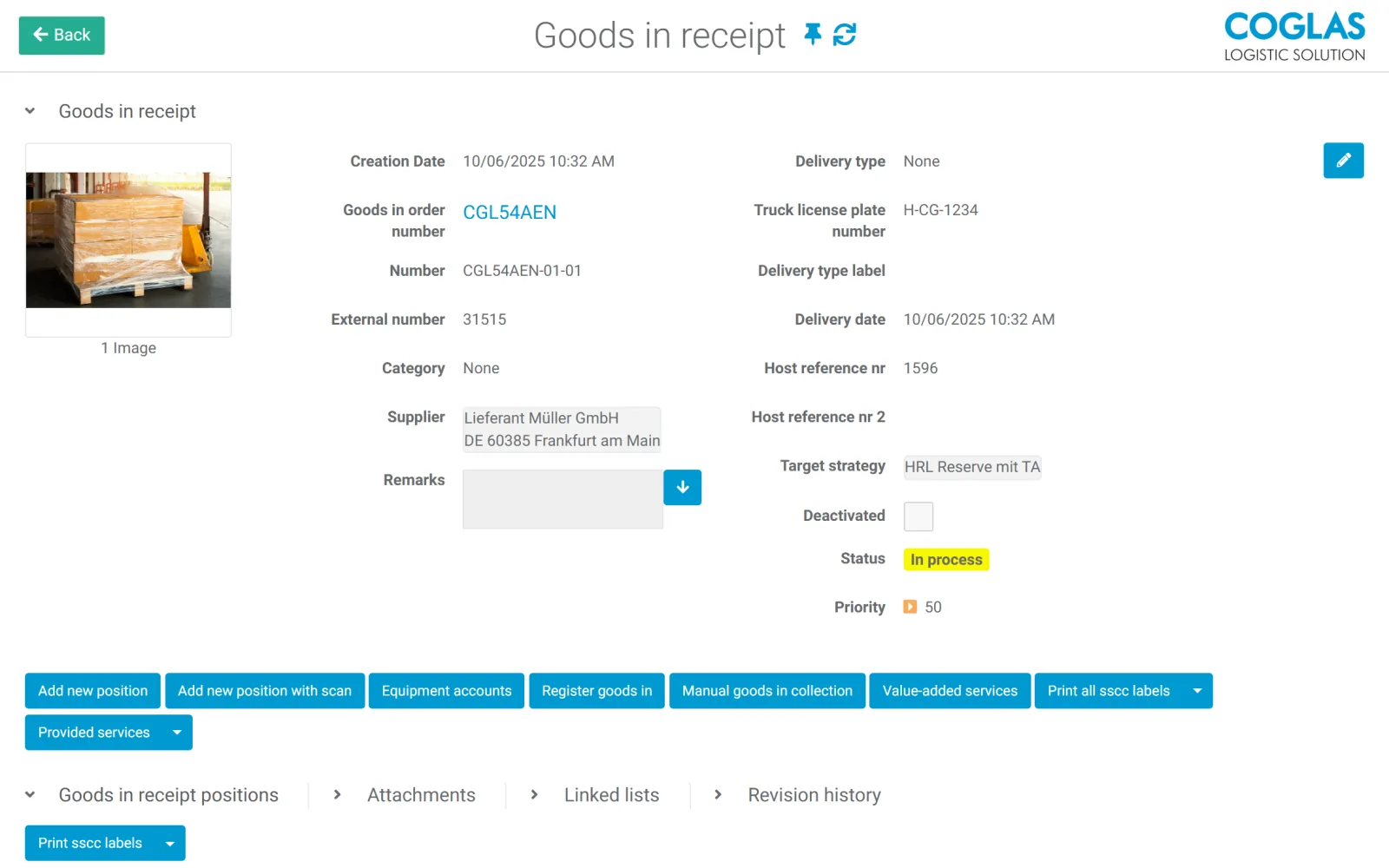Go back with the Back button

point(62,36)
